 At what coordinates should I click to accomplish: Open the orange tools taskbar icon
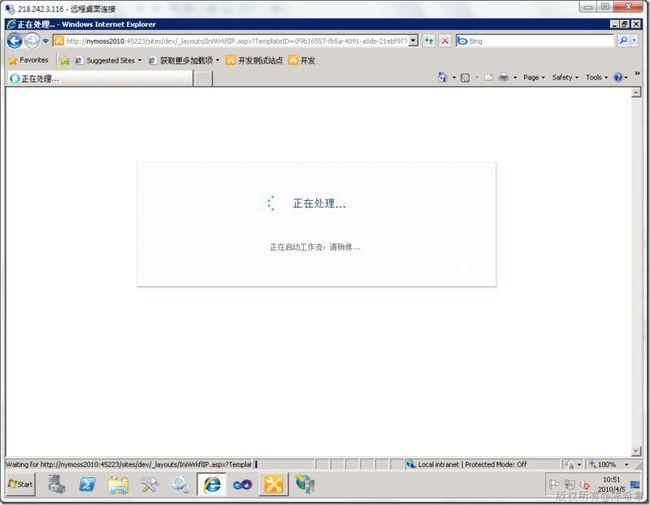click(274, 484)
